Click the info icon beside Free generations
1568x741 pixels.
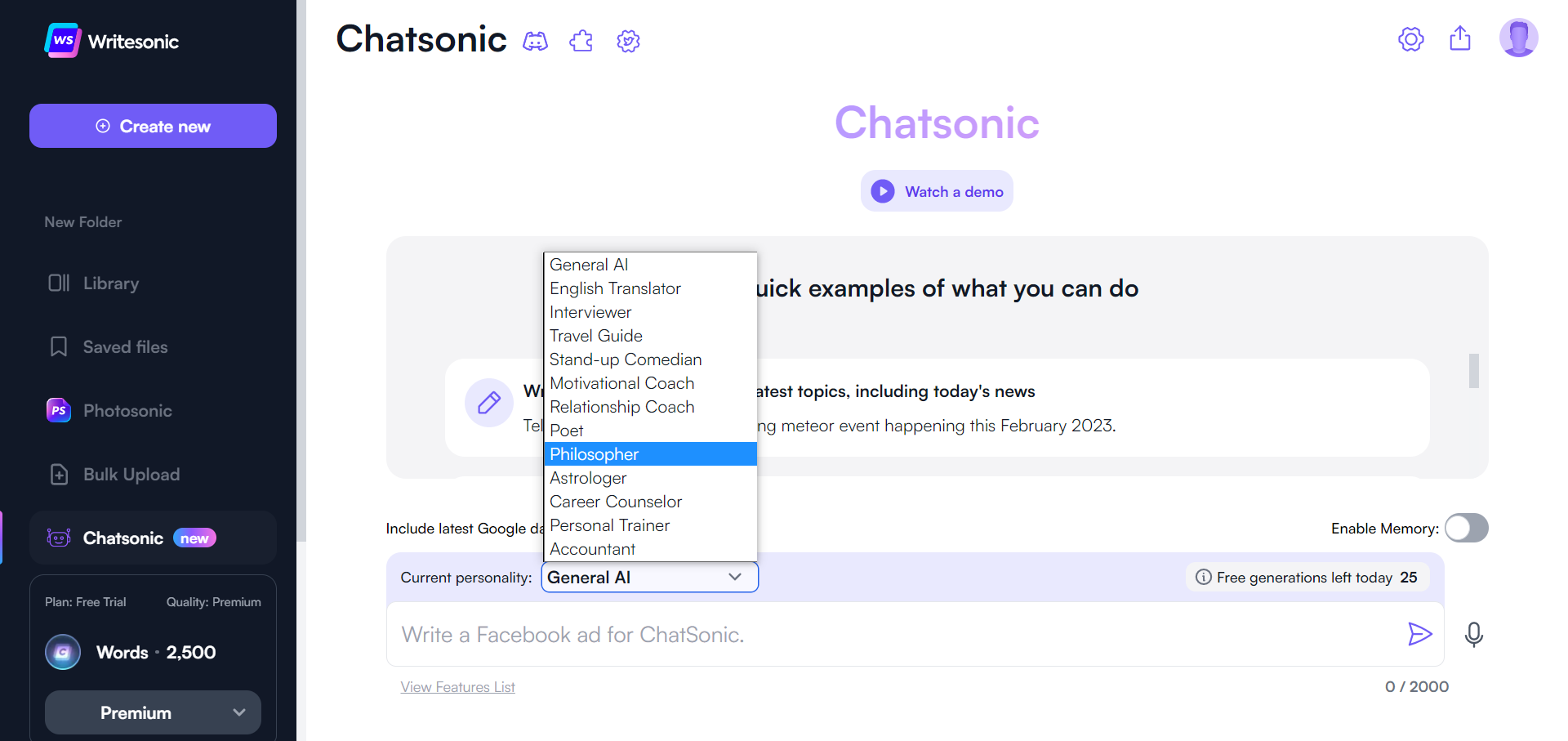[1203, 577]
